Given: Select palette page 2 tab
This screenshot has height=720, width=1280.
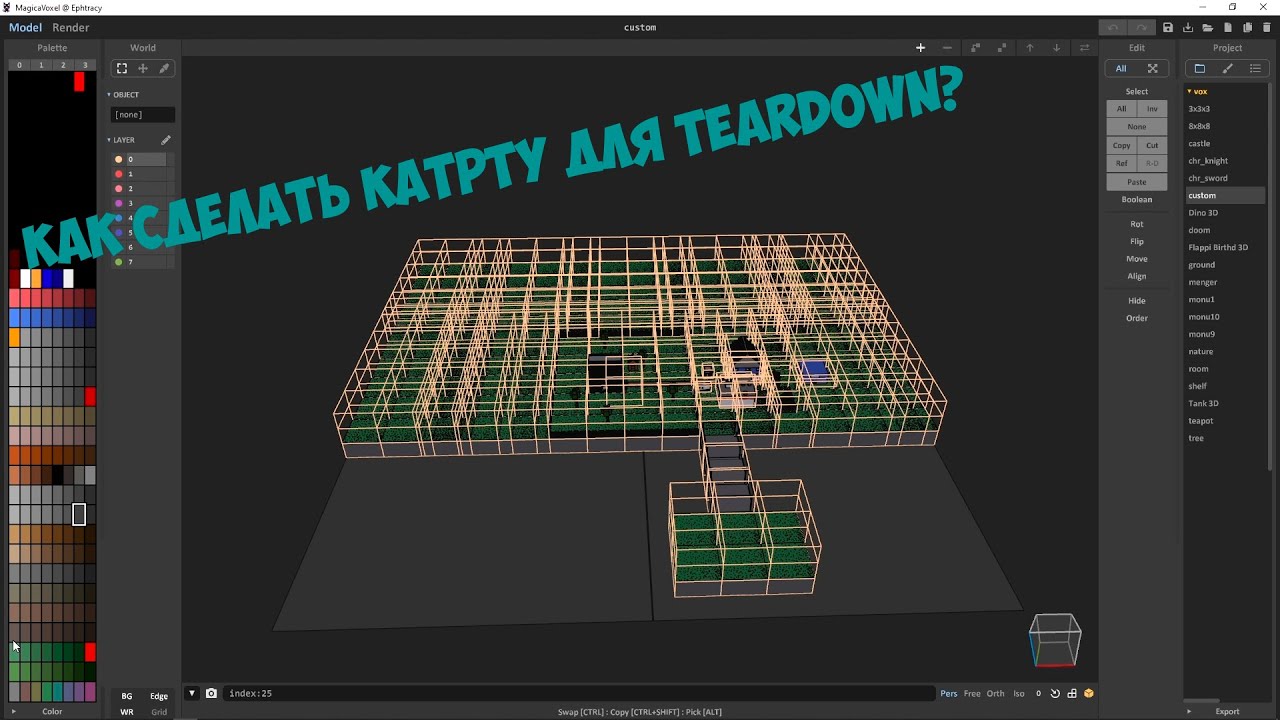Looking at the screenshot, I should (x=63, y=65).
